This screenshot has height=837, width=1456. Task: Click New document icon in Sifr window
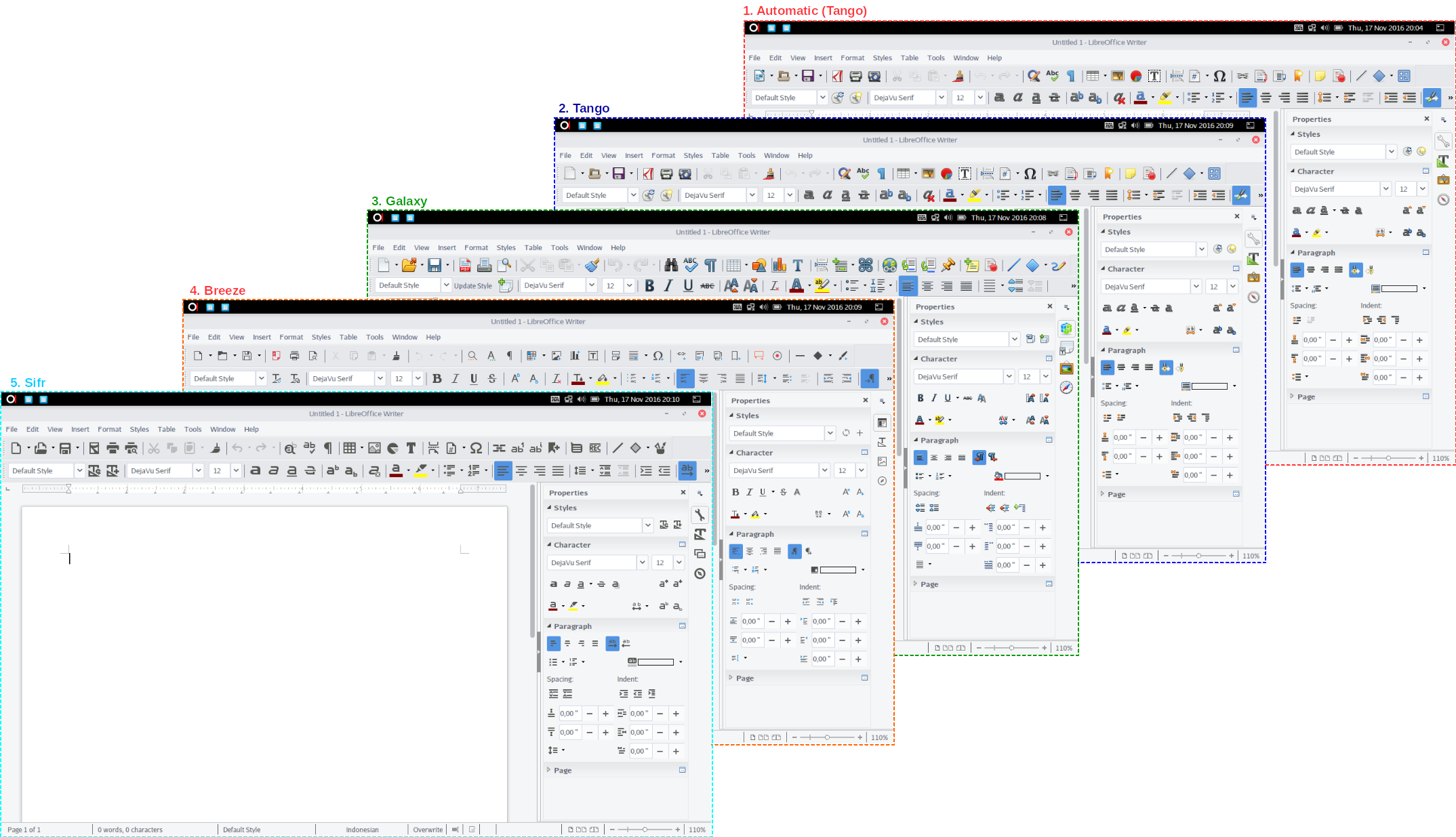coord(16,448)
